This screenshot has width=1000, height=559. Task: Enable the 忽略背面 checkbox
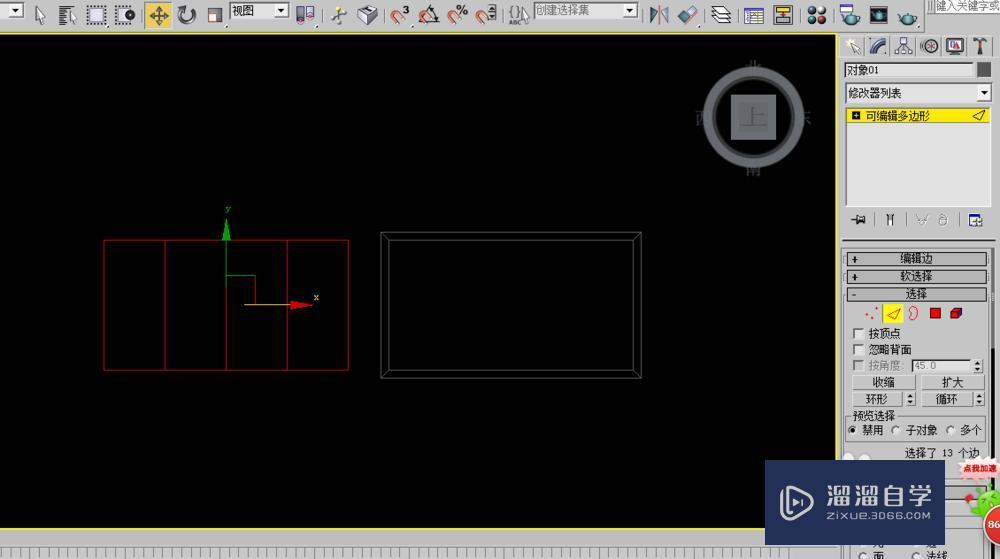(x=858, y=349)
